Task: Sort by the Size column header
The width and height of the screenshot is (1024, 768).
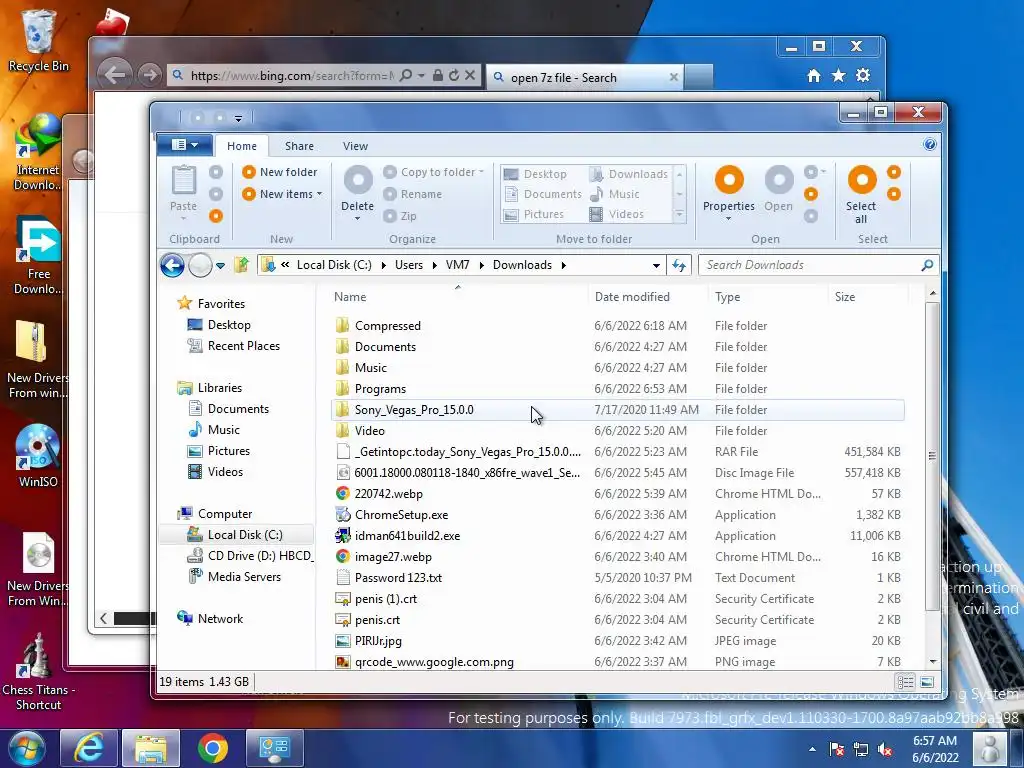Action: click(844, 296)
